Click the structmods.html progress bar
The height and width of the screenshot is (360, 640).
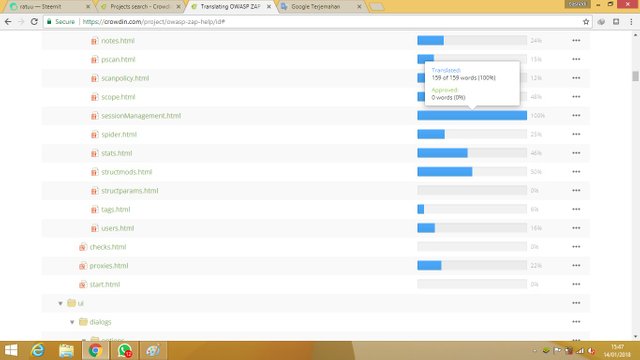(472, 172)
